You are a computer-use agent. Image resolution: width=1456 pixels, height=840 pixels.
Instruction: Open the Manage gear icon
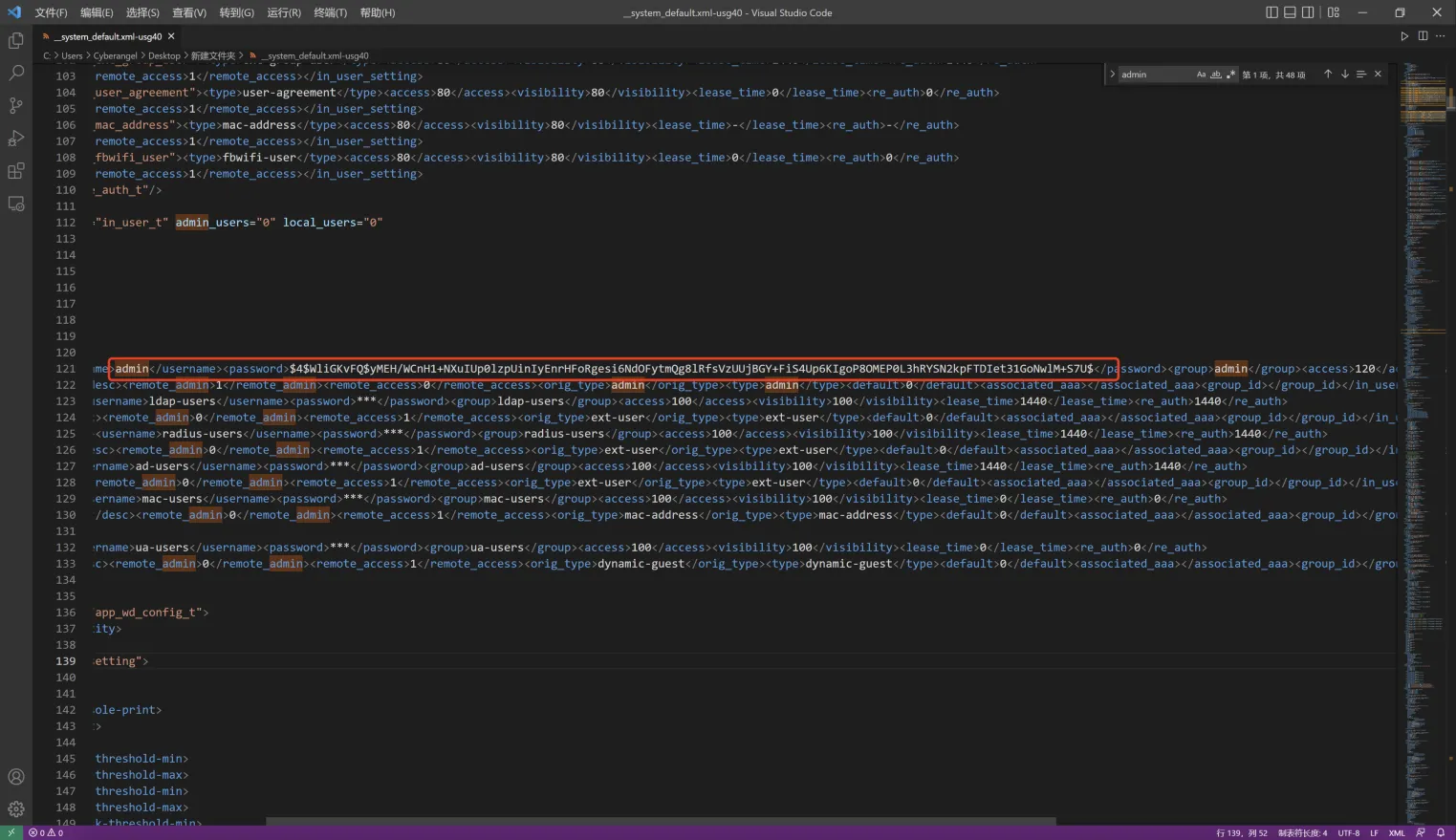[x=16, y=809]
